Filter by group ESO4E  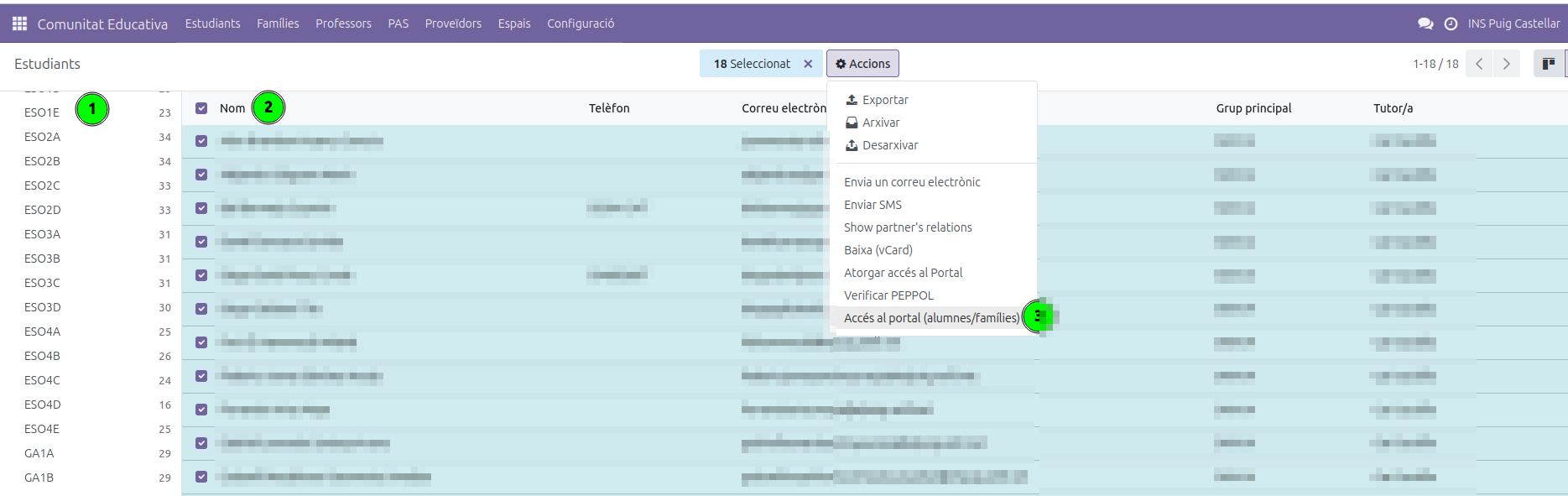click(42, 429)
